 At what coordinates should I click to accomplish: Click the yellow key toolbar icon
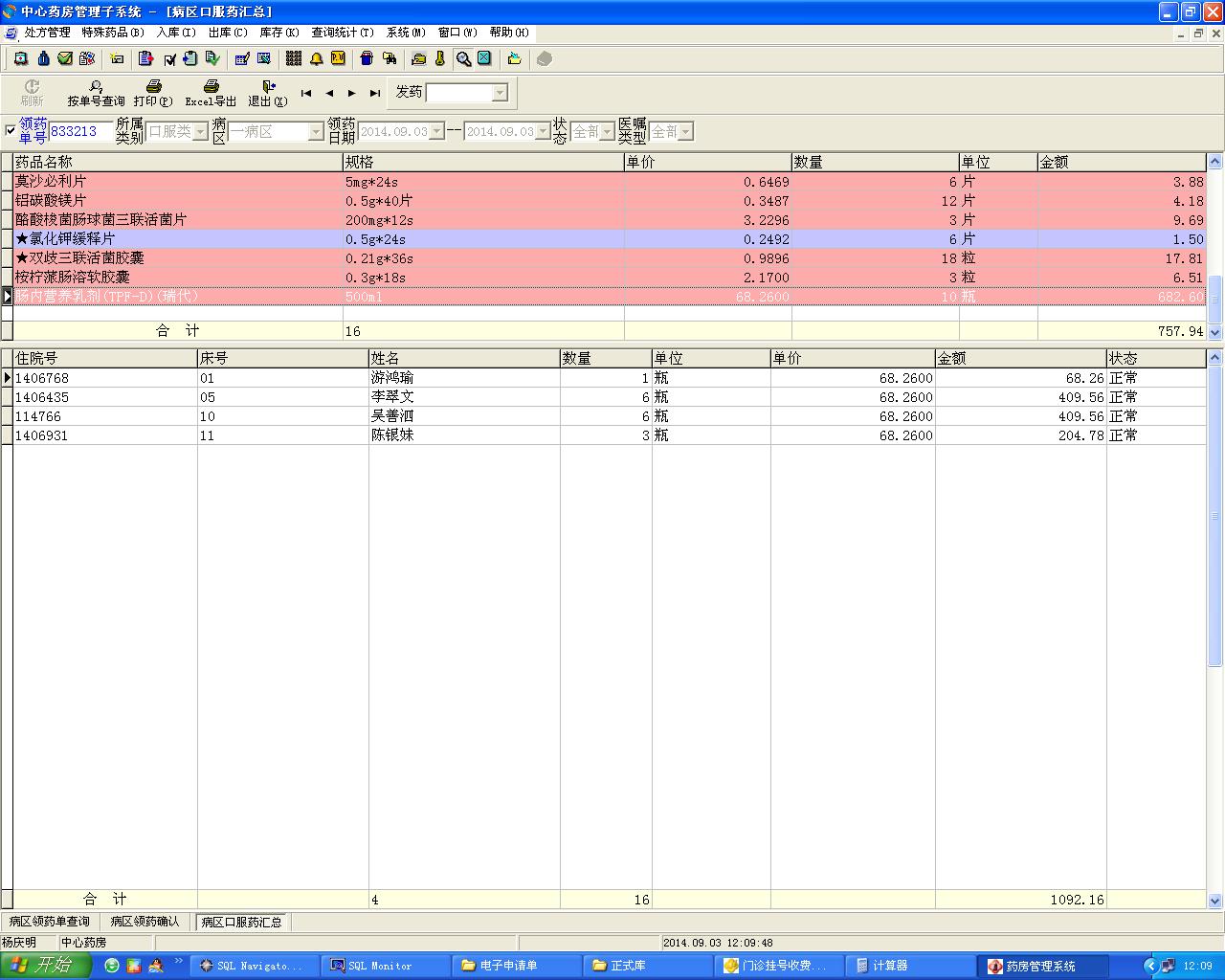[440, 59]
